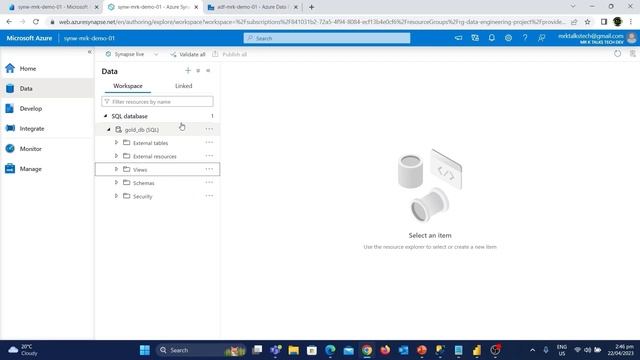
Task: Open directory and subscription switcher icon
Action: pyautogui.click(x=475, y=38)
